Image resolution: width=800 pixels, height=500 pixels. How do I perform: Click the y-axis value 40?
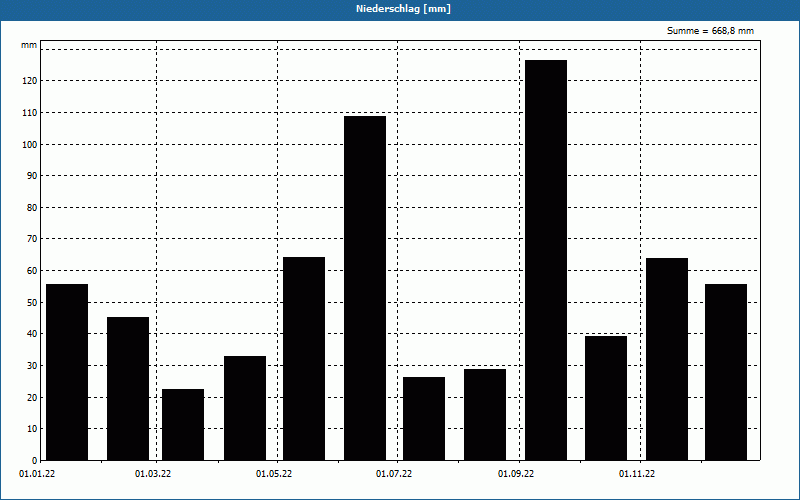(x=33, y=334)
